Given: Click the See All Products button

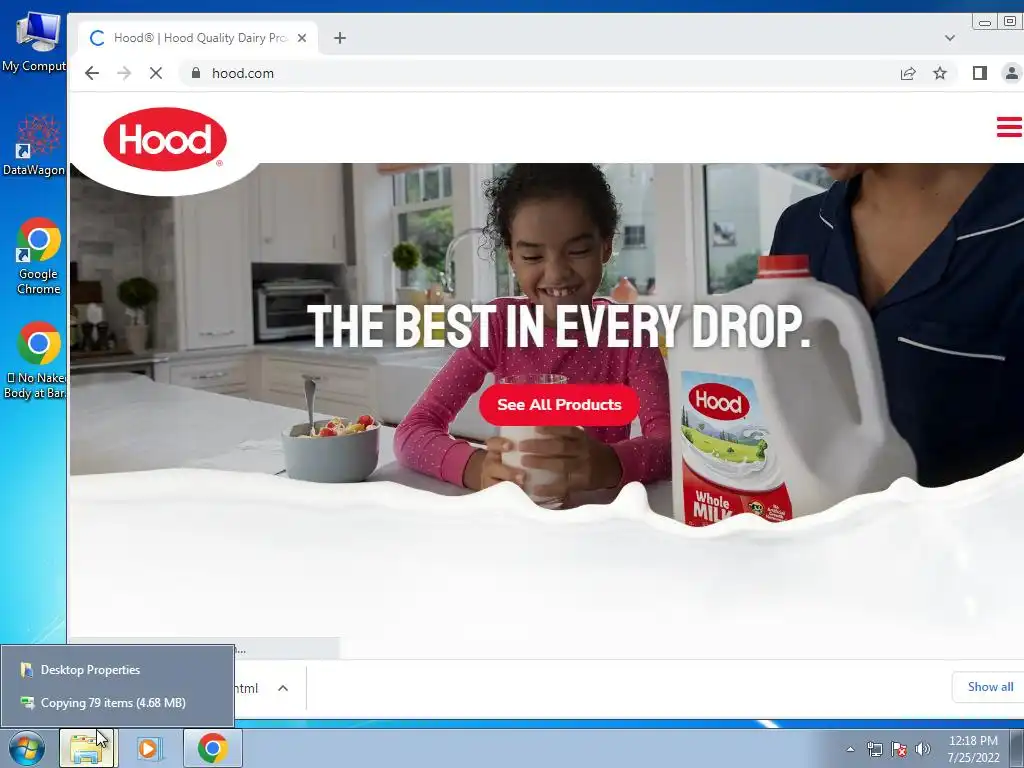Looking at the screenshot, I should point(559,405).
